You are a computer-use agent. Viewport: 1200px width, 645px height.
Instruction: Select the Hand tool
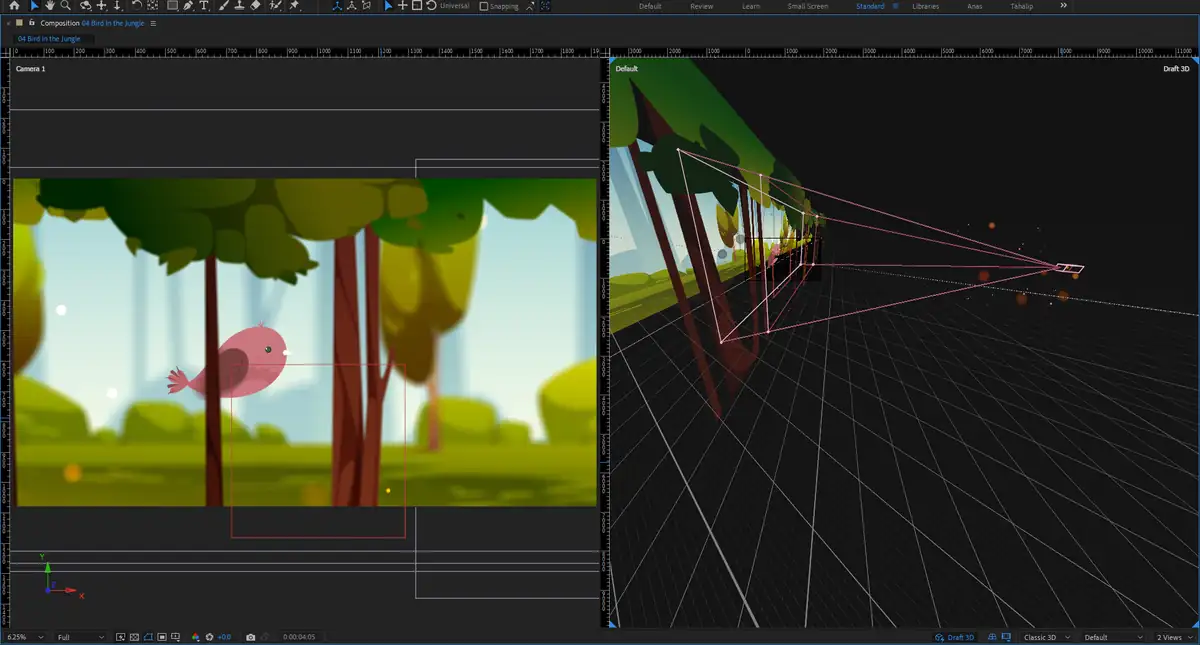pyautogui.click(x=50, y=6)
